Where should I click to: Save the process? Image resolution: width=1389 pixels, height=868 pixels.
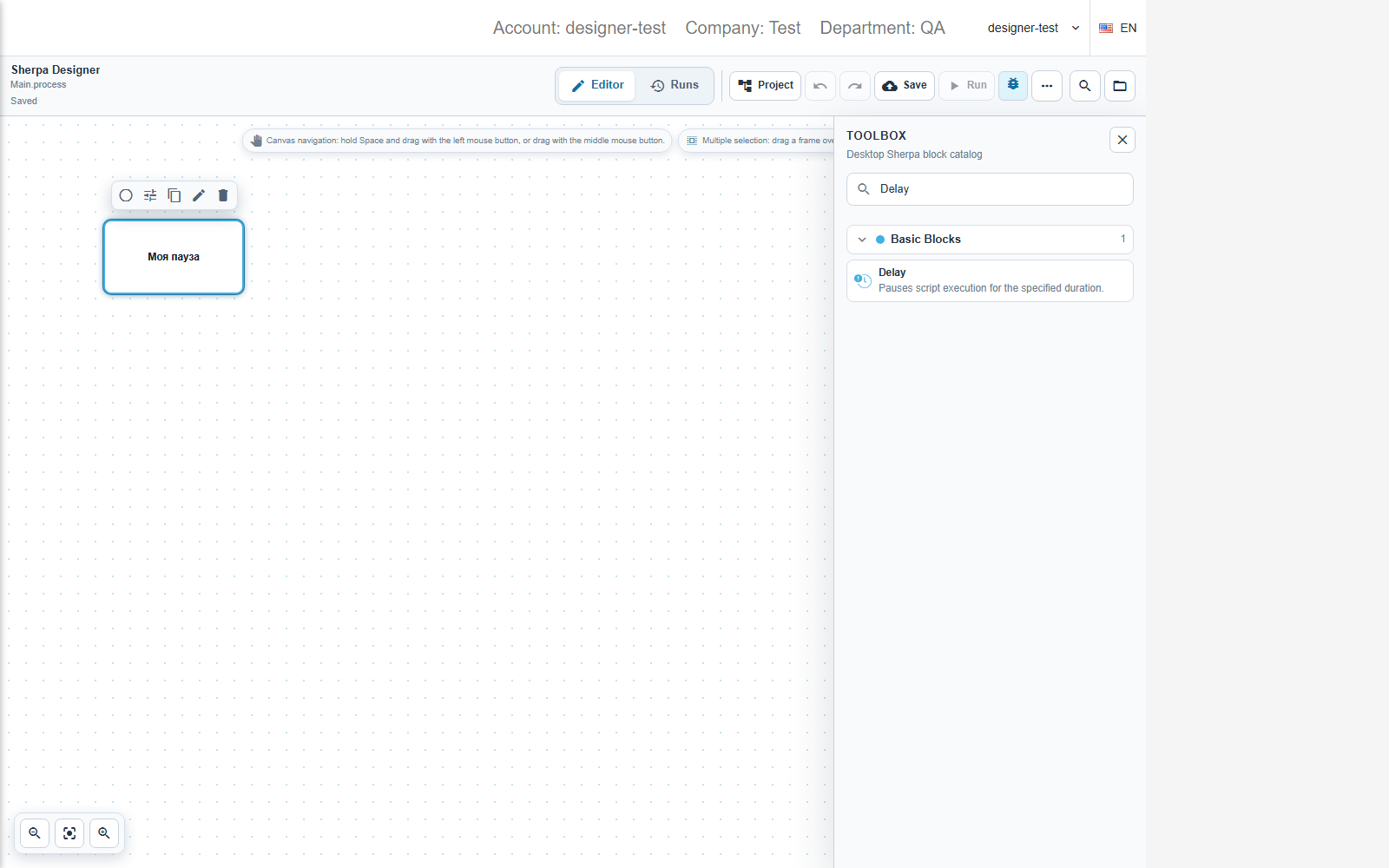(x=905, y=85)
